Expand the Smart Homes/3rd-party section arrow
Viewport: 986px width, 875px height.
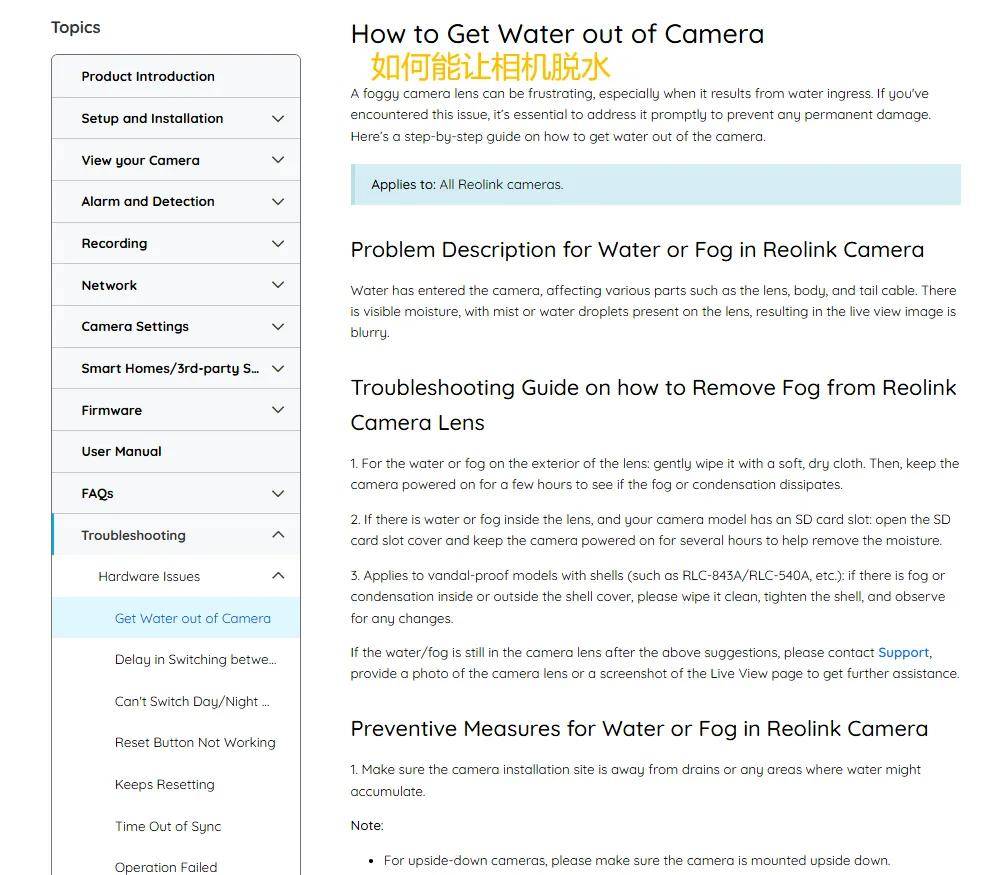coord(278,369)
